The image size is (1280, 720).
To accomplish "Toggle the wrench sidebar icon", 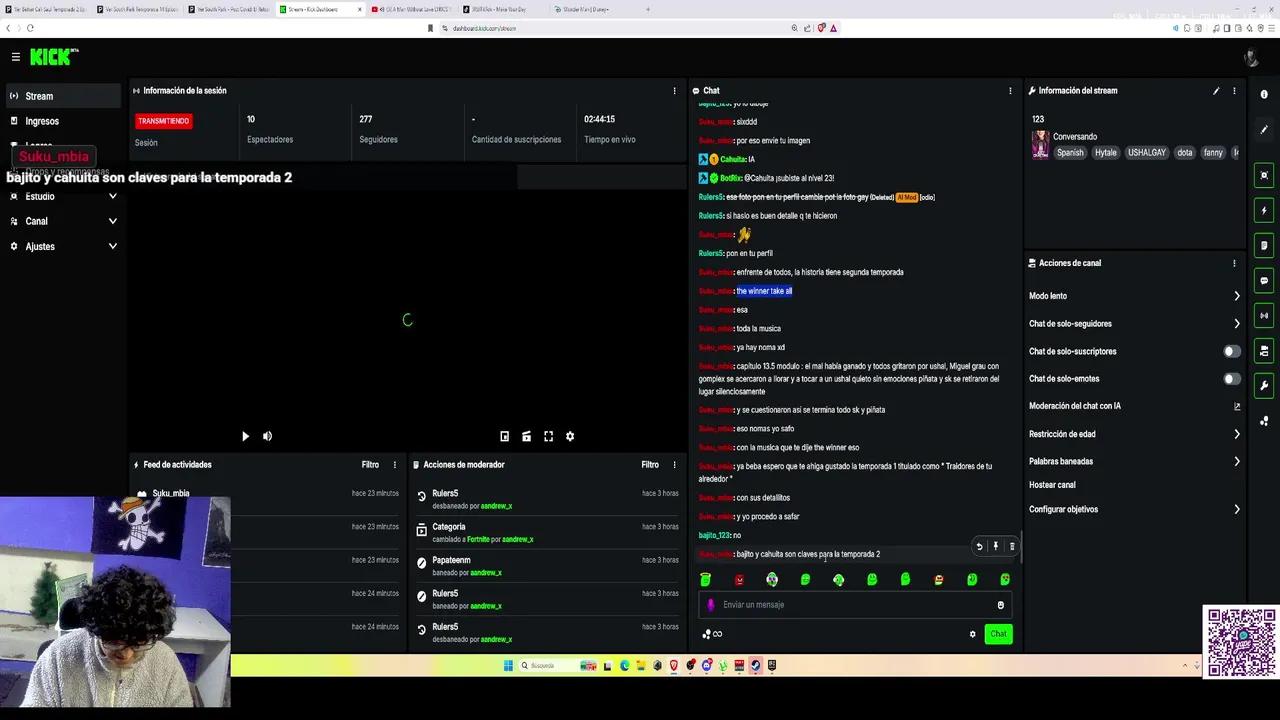I will click(x=1264, y=386).
